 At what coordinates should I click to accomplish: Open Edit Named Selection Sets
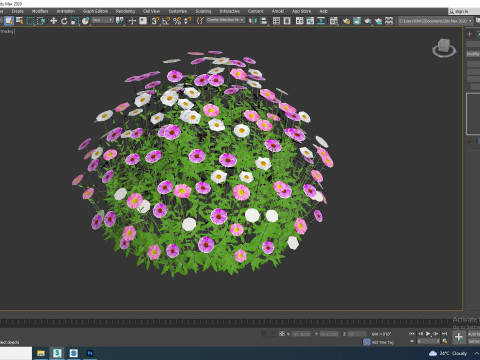tap(200, 21)
